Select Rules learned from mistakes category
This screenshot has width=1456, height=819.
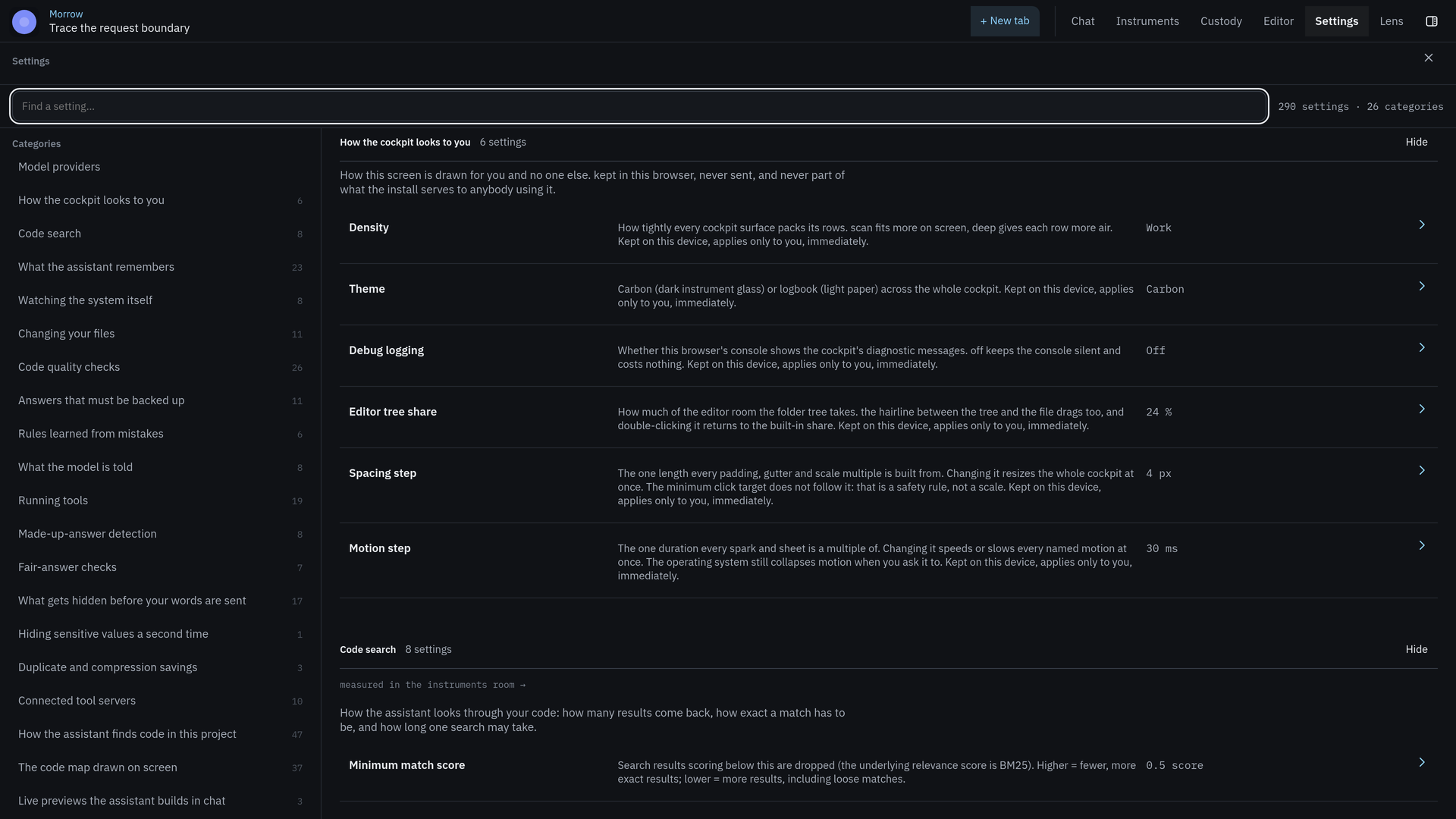click(160, 434)
